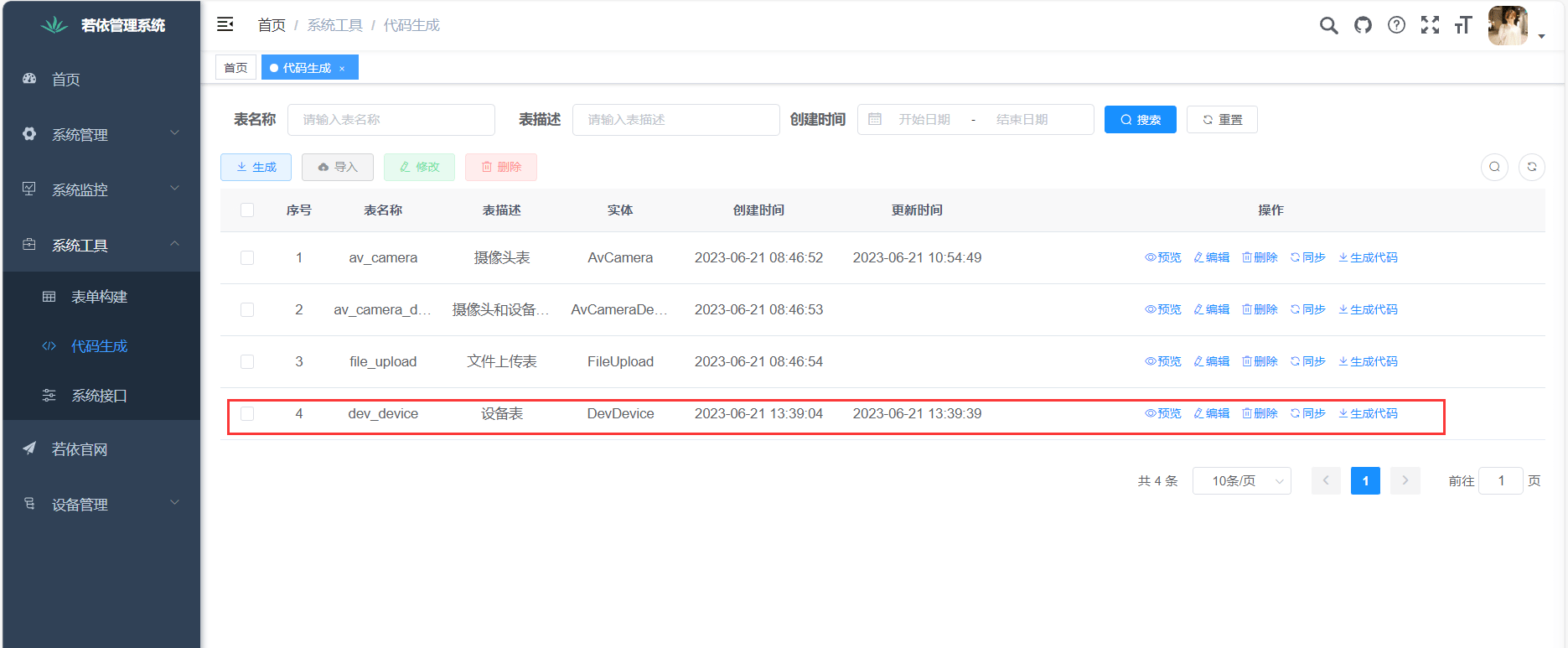This screenshot has height=648, width=1568.
Task: Toggle the select-all header checkbox
Action: pos(247,210)
